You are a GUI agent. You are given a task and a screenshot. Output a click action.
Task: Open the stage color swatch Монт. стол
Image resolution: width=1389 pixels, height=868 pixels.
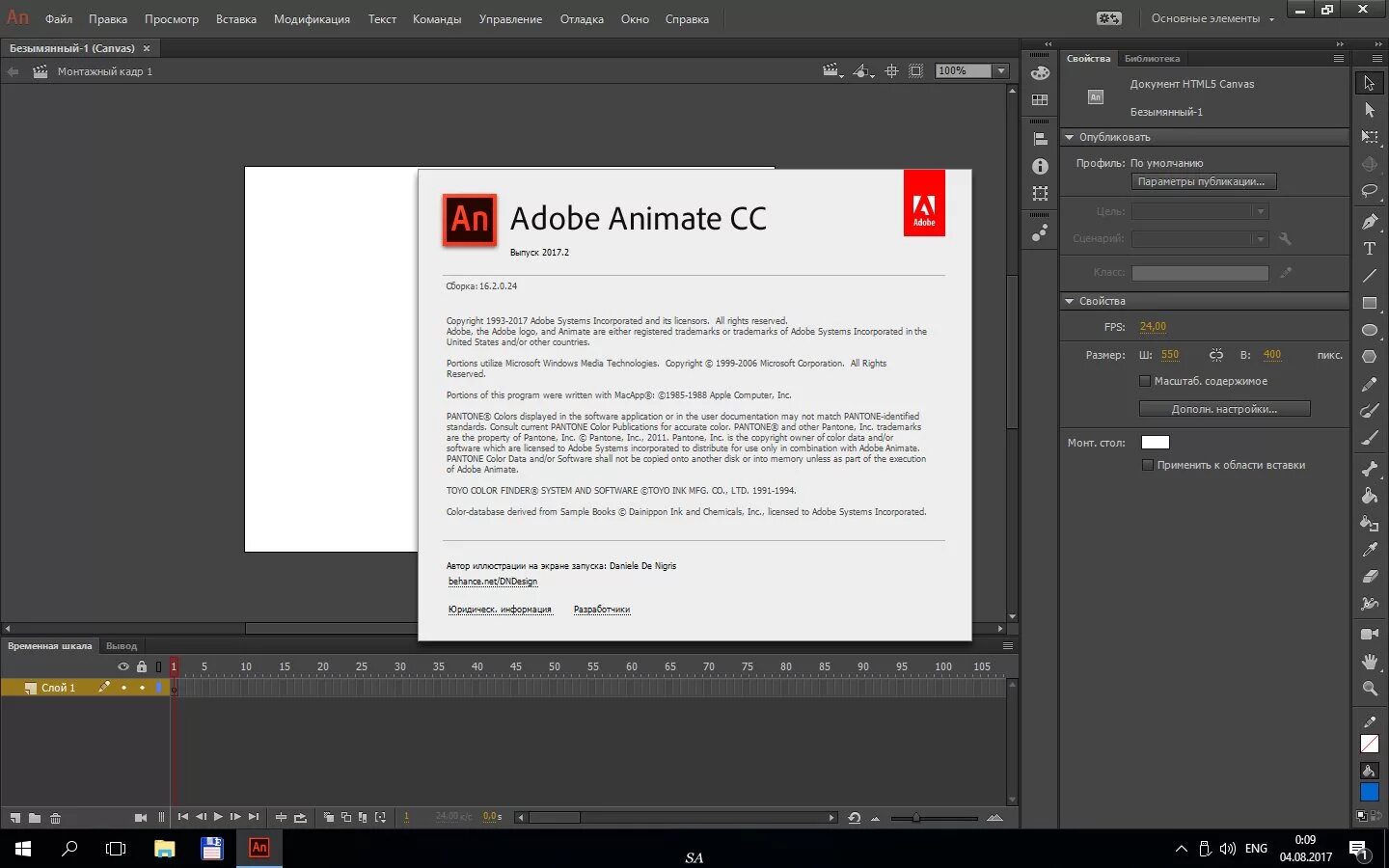(1156, 443)
